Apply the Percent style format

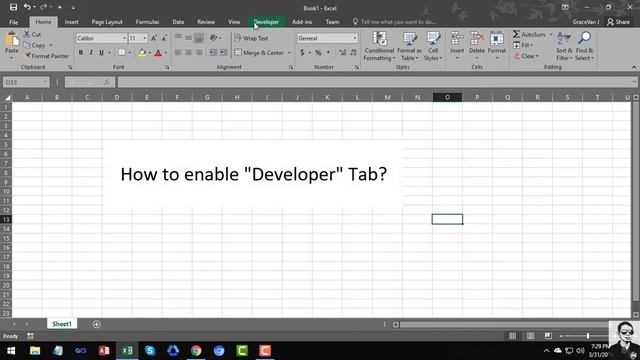[x=318, y=53]
